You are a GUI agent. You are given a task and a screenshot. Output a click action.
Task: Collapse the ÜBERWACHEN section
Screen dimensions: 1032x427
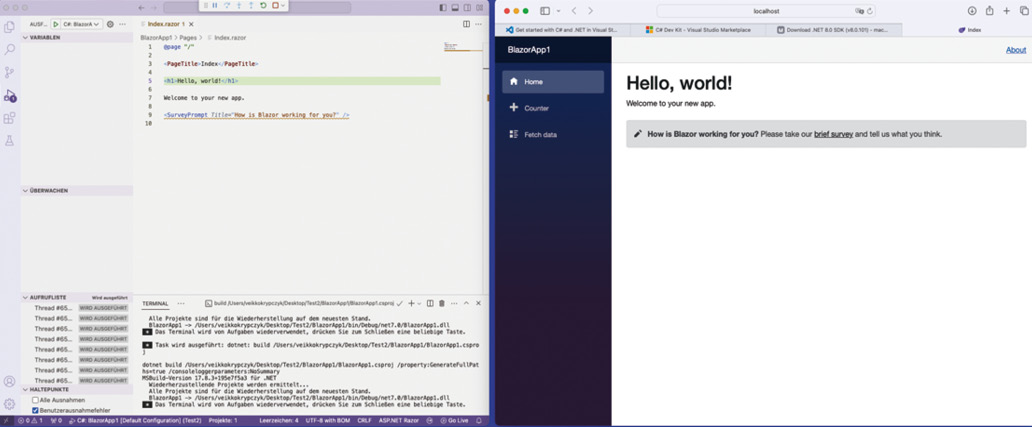(76, 191)
